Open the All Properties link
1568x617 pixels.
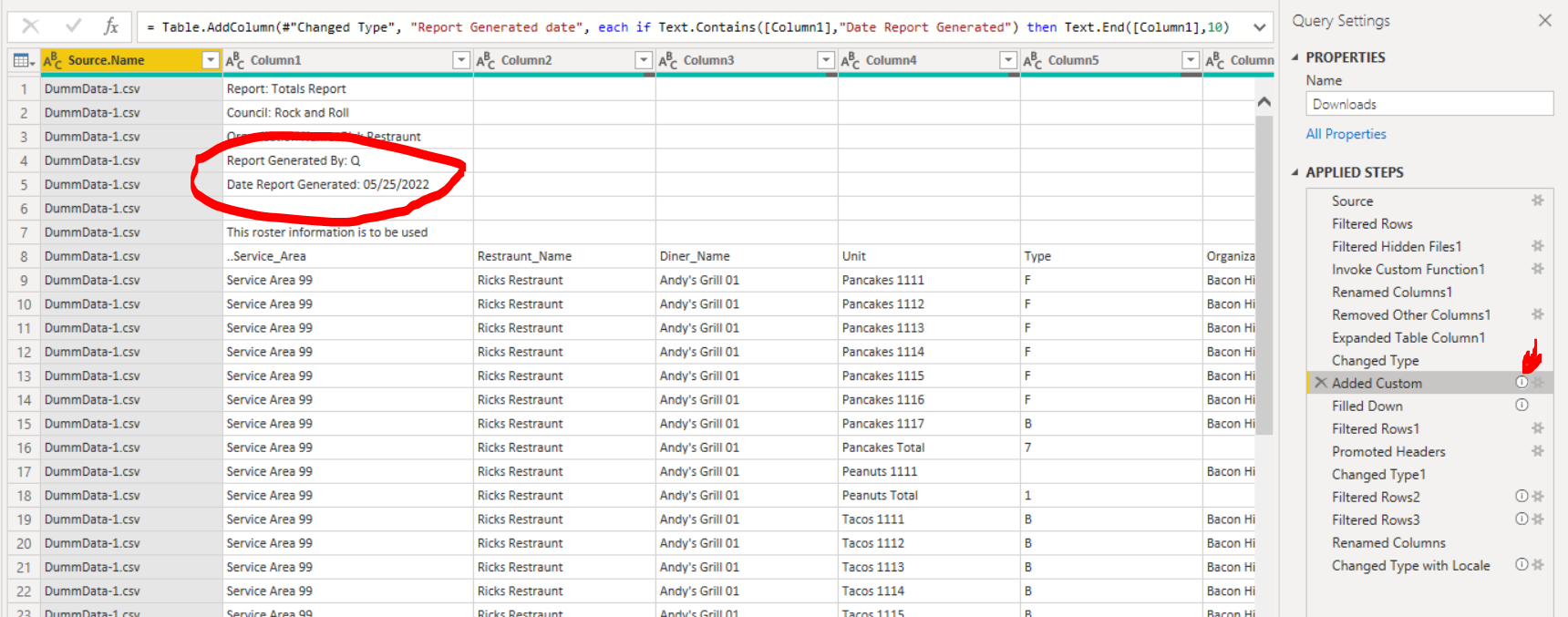point(1346,134)
